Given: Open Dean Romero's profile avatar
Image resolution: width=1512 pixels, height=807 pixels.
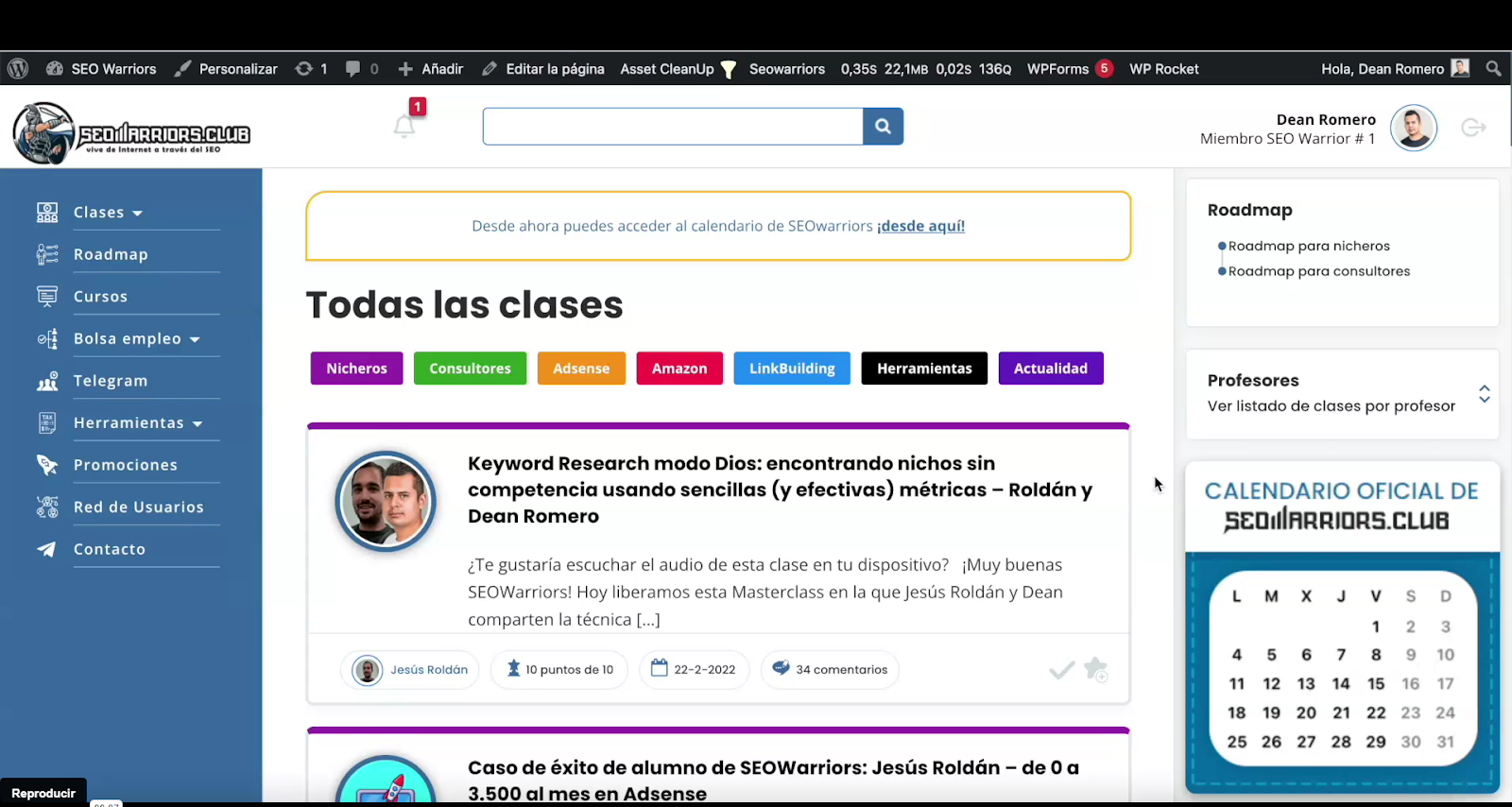Looking at the screenshot, I should pyautogui.click(x=1414, y=129).
